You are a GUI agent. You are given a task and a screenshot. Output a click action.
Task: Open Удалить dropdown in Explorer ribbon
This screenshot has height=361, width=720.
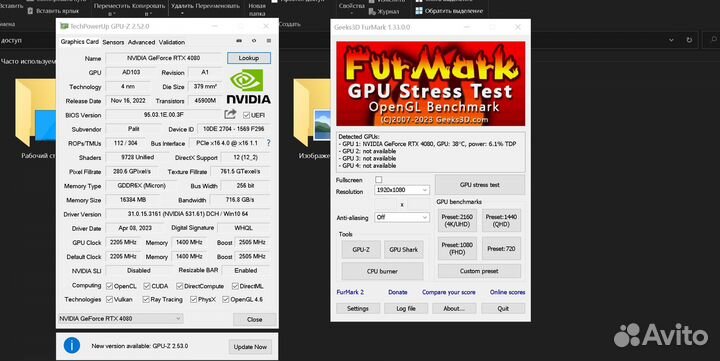click(x=182, y=10)
